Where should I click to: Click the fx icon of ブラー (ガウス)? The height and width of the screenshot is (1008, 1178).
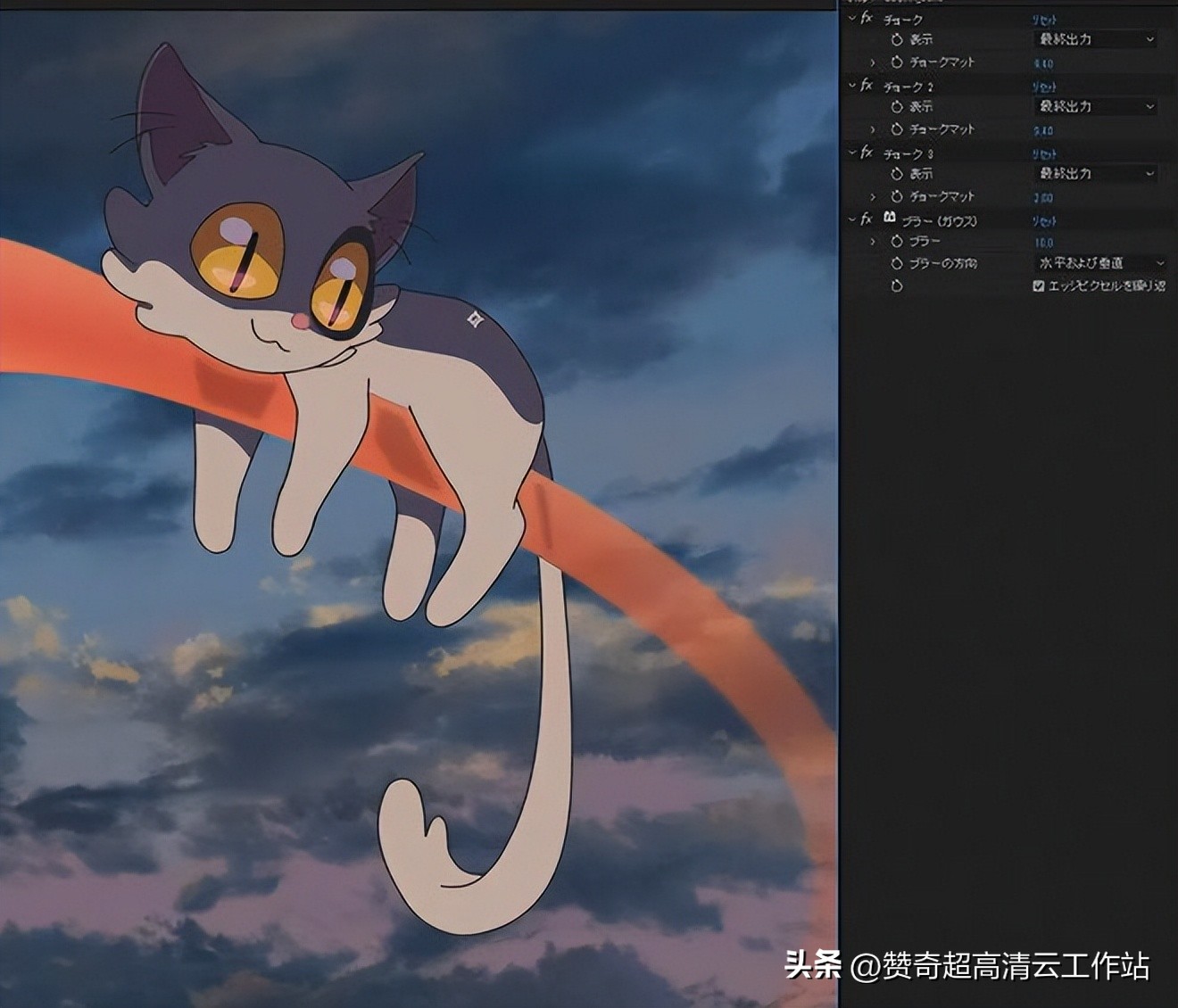(x=866, y=219)
